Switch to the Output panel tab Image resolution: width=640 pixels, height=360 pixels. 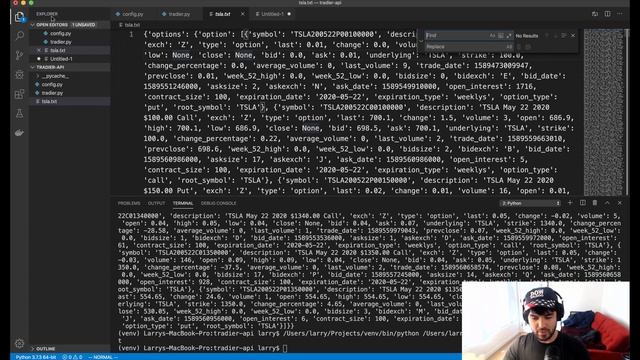[x=156, y=203]
